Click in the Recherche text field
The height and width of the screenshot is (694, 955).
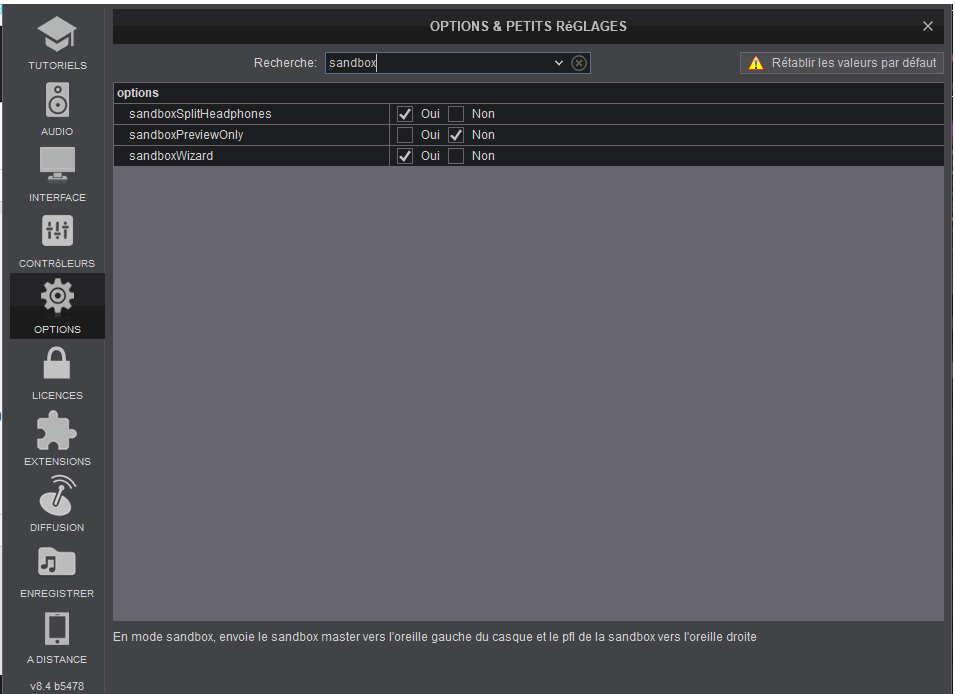438,63
